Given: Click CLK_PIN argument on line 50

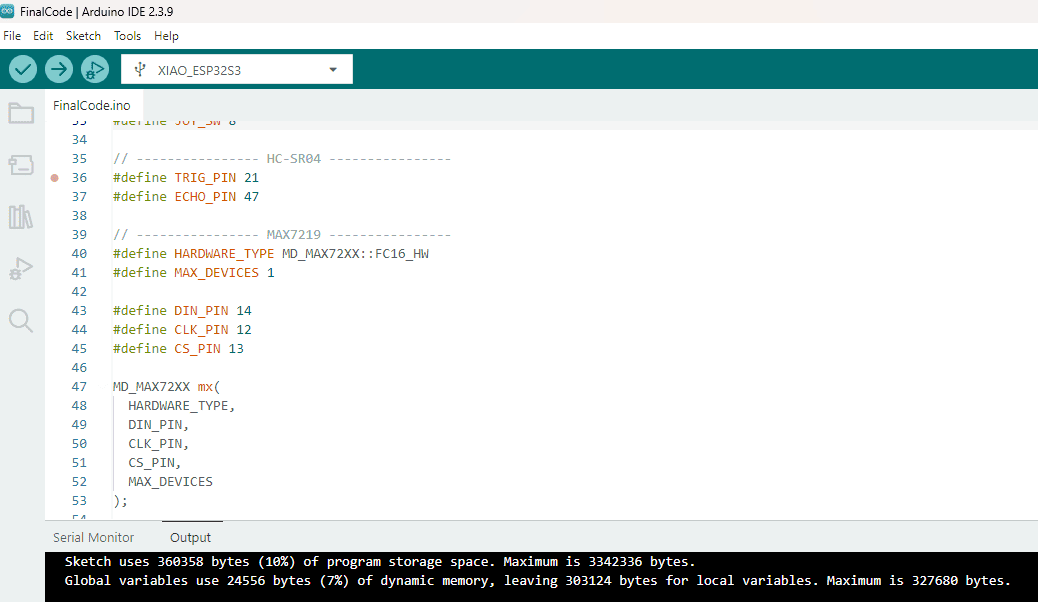Looking at the screenshot, I should (x=159, y=444).
